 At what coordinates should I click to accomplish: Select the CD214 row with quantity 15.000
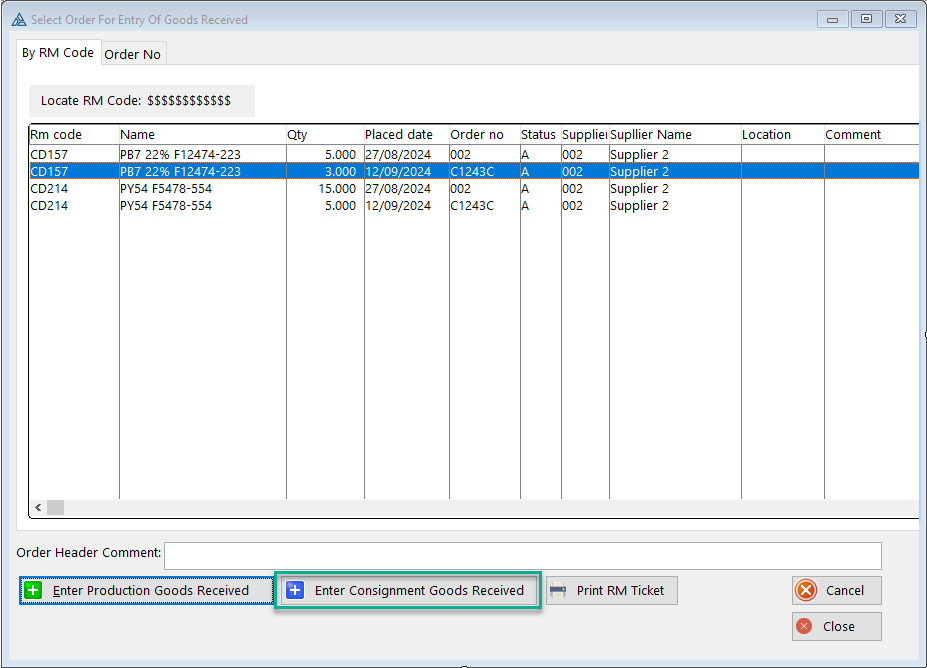click(x=474, y=189)
